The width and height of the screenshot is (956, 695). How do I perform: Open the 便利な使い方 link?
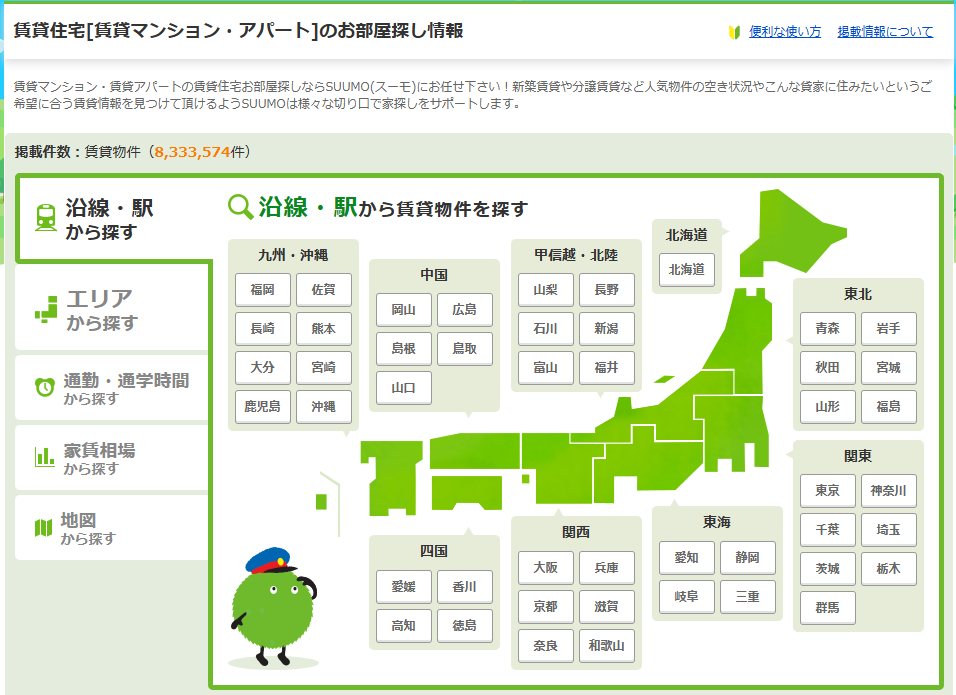(x=785, y=32)
